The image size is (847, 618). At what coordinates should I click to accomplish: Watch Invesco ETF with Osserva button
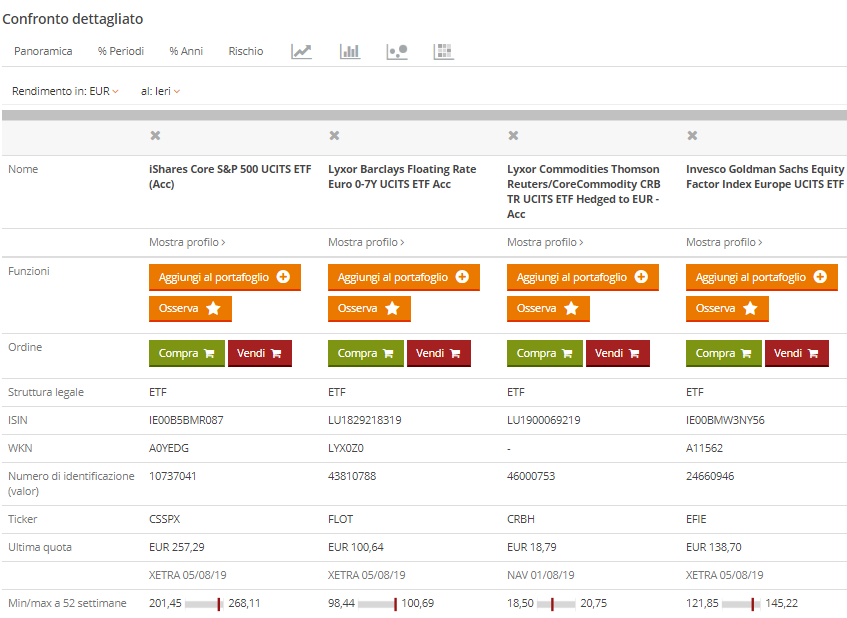click(x=727, y=309)
